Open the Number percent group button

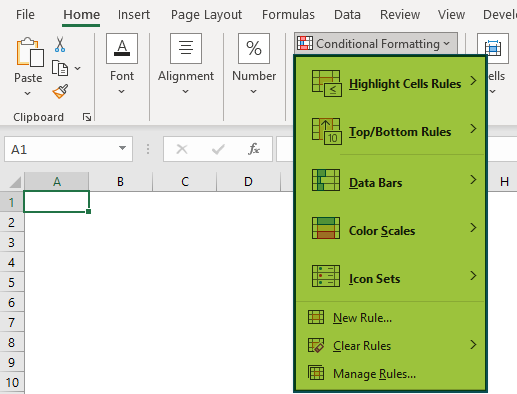(x=254, y=48)
